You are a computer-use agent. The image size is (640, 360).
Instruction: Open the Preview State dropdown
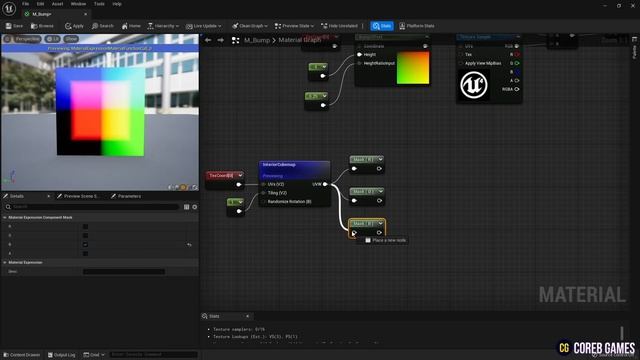click(x=294, y=26)
